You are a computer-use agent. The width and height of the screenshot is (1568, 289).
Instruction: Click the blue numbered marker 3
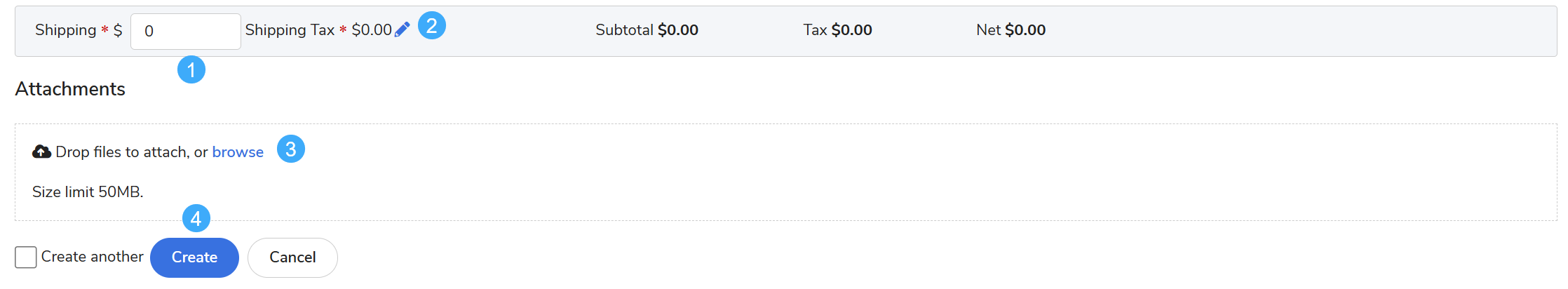coord(290,149)
